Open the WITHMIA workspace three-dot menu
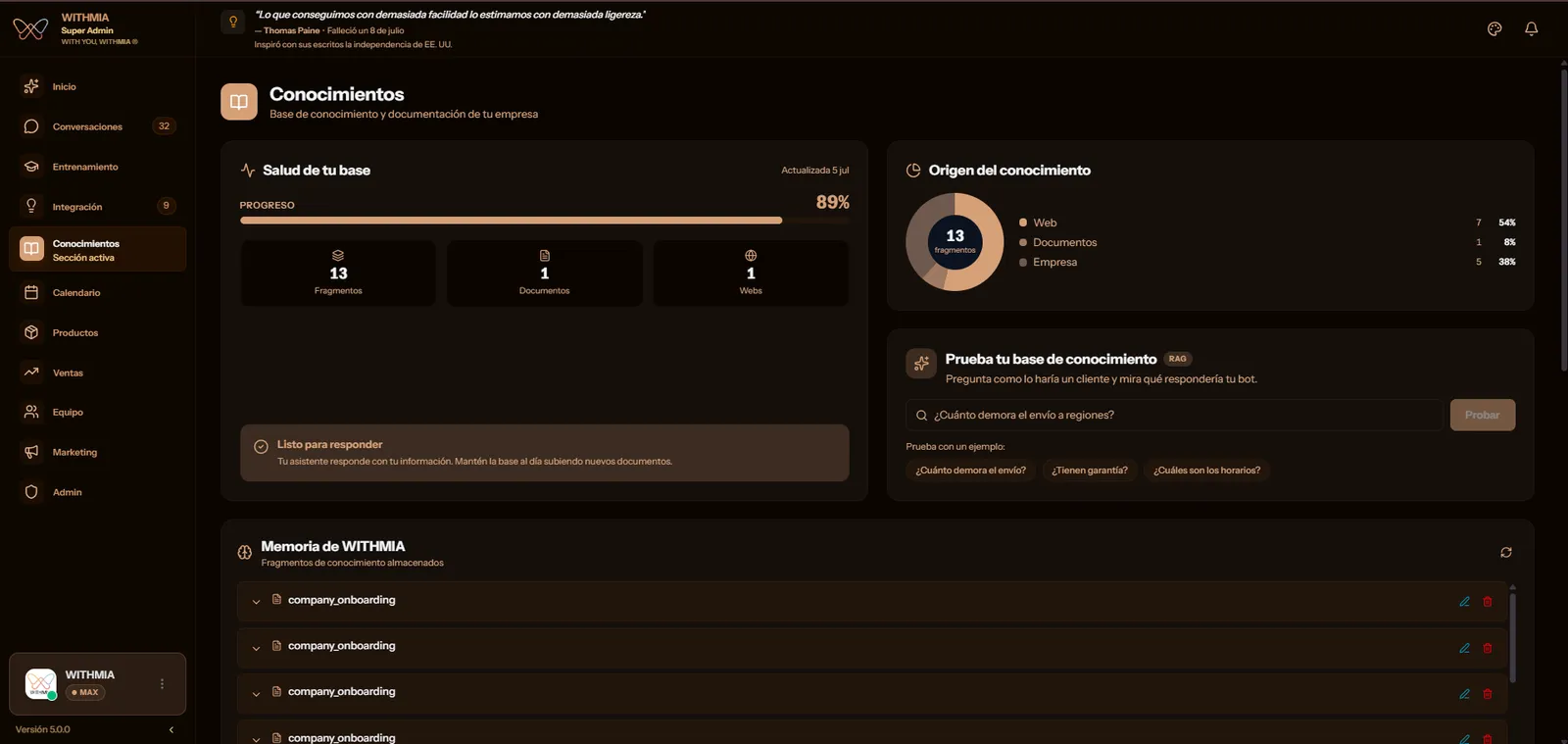1568x744 pixels. [x=162, y=684]
